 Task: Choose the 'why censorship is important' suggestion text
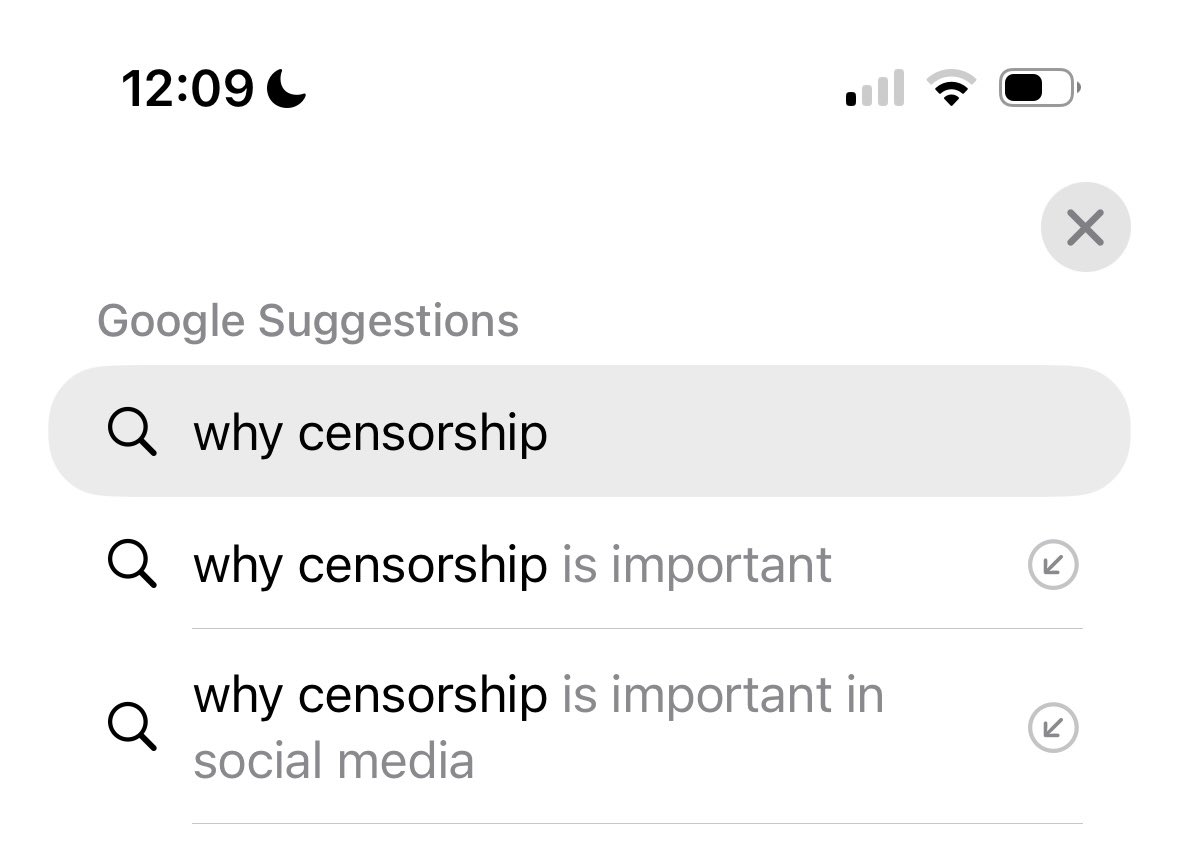click(x=512, y=565)
